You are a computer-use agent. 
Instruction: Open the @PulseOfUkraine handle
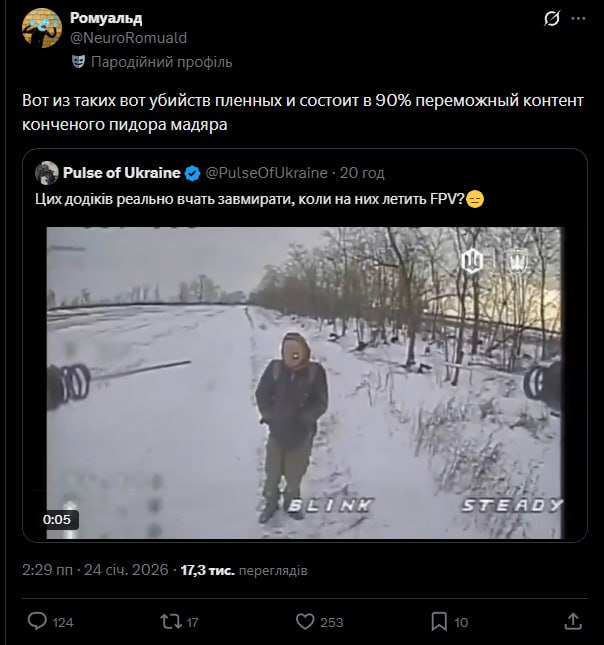266,173
